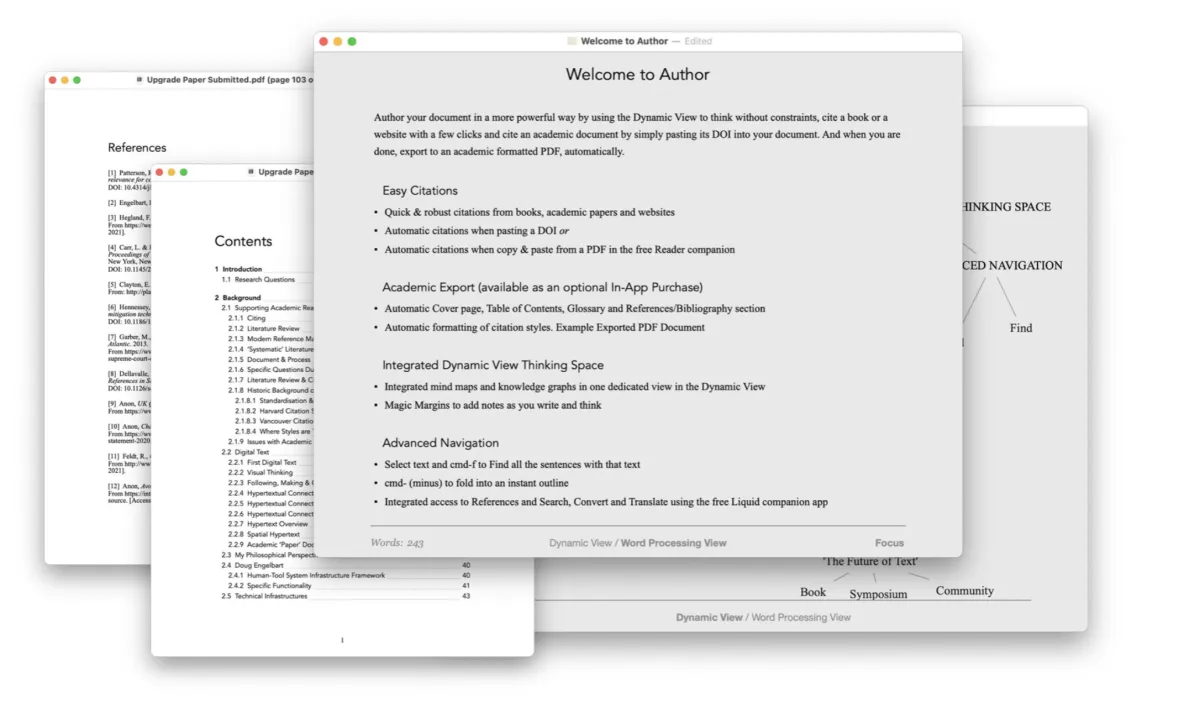Screen dimensions: 1200x713
Task: Open contents entry 1.1 Research Questions
Action: 258,279
